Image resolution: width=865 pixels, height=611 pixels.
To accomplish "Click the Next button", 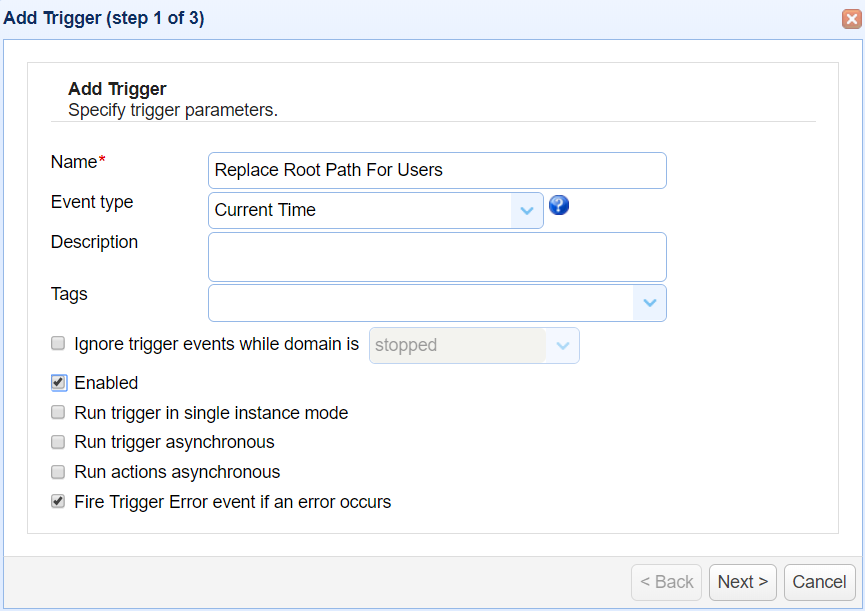I will pyautogui.click(x=742, y=581).
